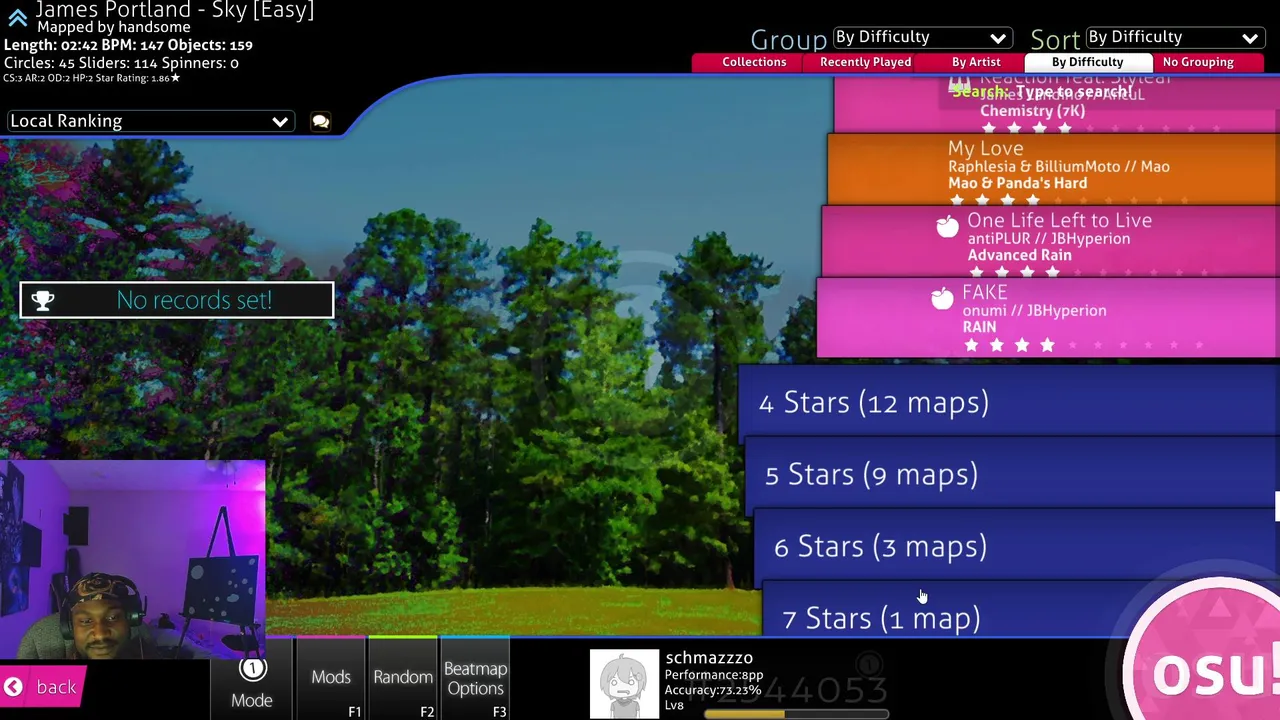Click the song list scrollbar handle

pos(1277,506)
